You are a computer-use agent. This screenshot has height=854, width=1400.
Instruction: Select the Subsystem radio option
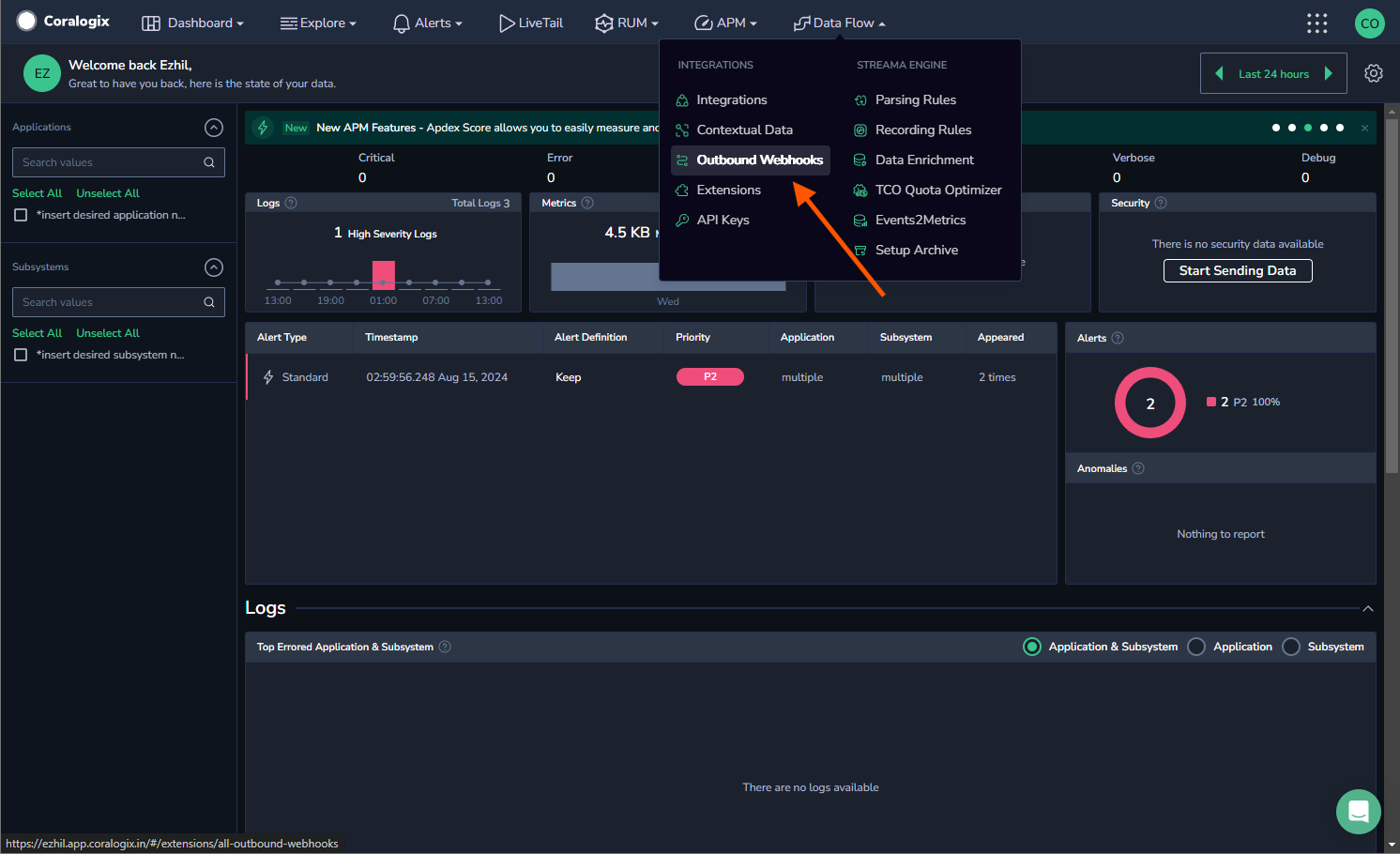click(x=1291, y=647)
